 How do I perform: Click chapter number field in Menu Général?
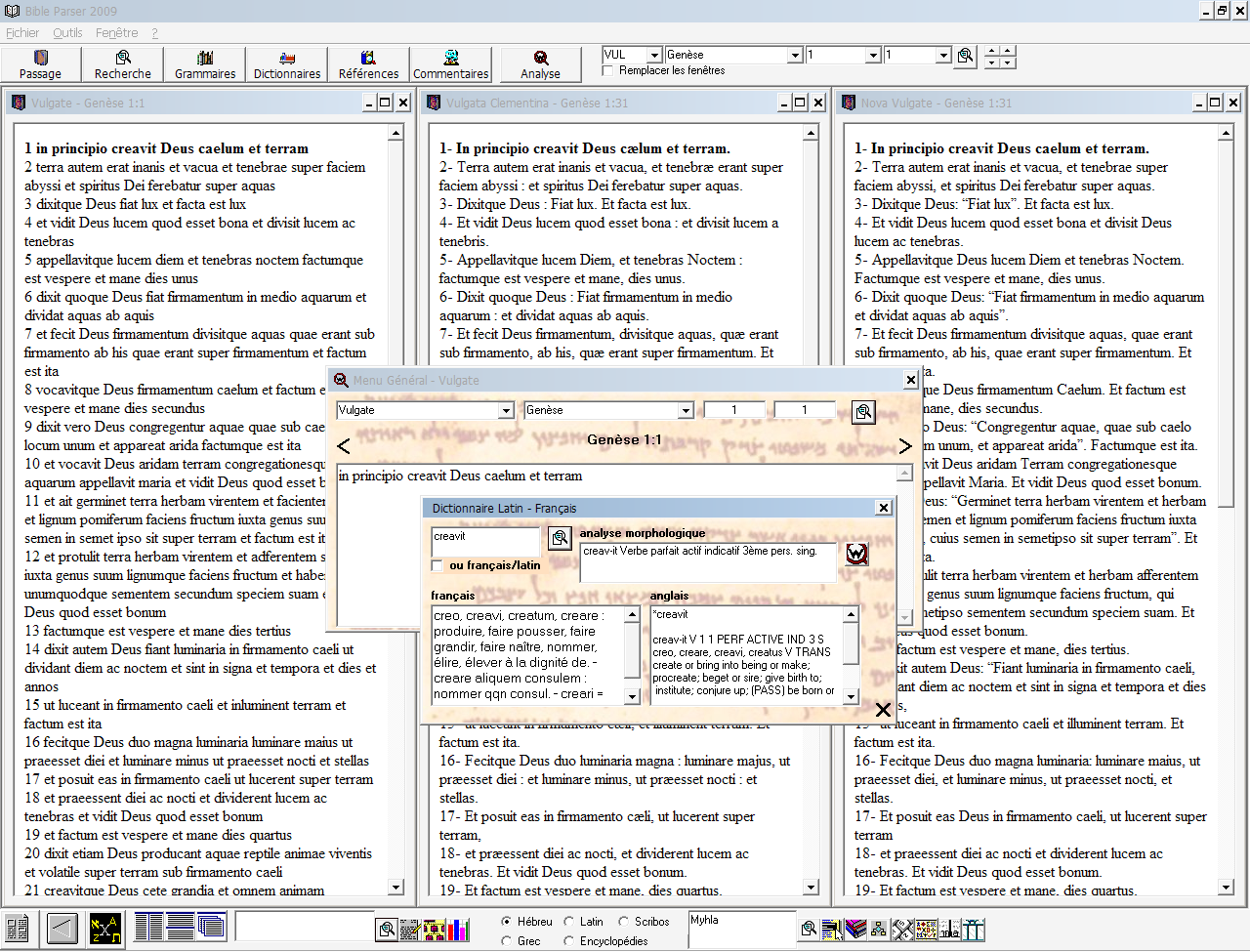[x=734, y=410]
